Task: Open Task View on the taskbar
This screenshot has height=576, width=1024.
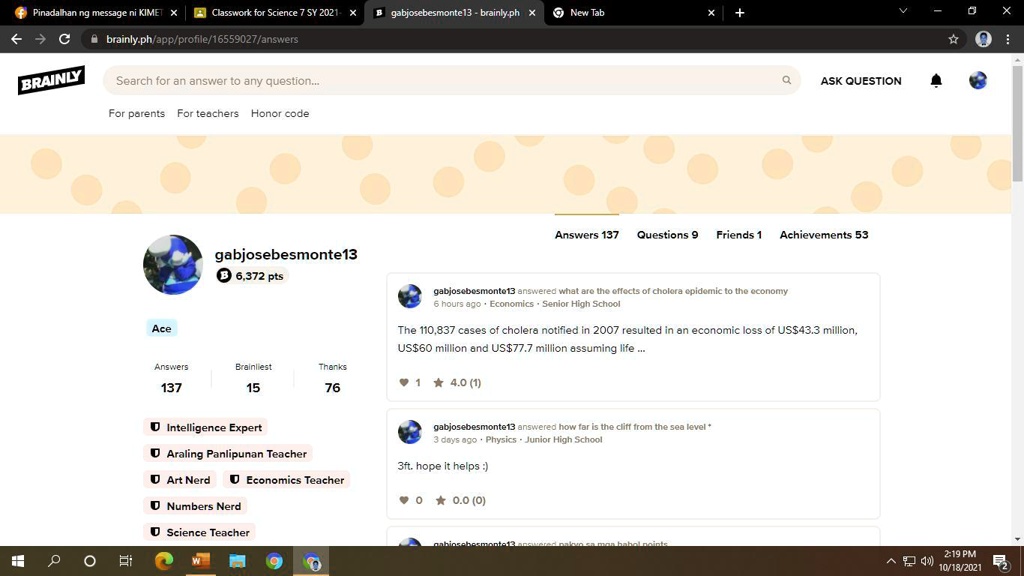Action: (x=125, y=561)
